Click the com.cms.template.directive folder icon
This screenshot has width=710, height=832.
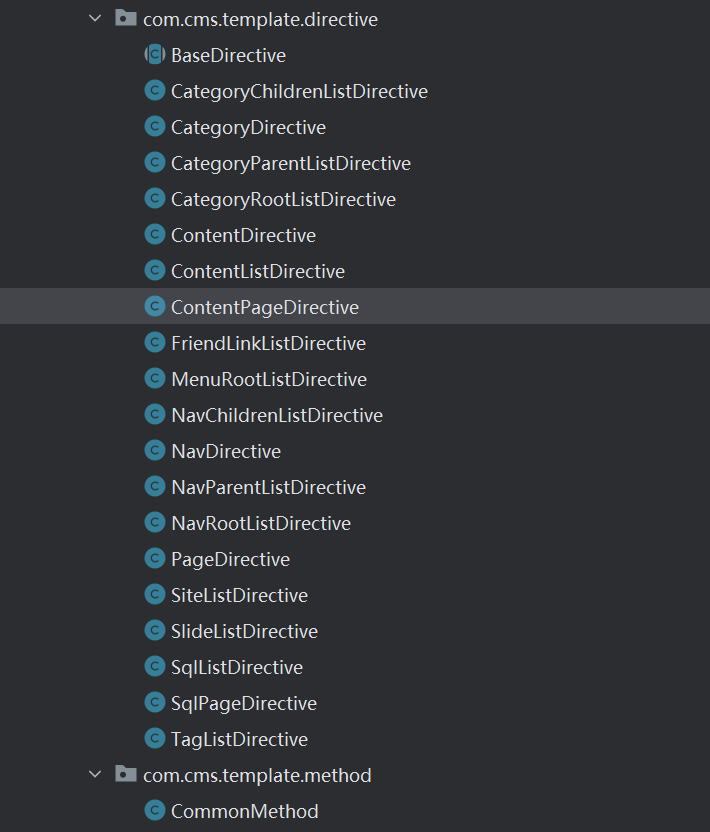pos(126,18)
